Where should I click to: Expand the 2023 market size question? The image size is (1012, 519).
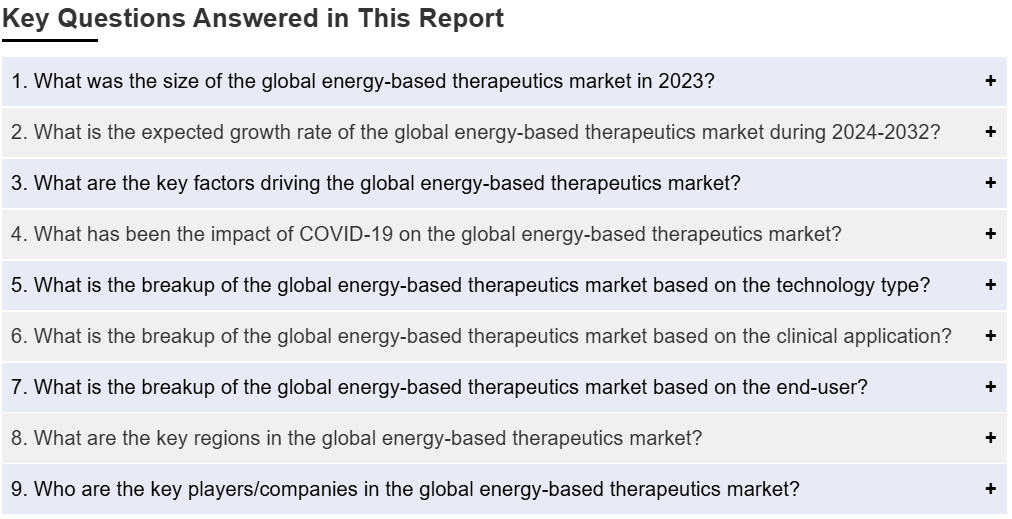(504, 81)
